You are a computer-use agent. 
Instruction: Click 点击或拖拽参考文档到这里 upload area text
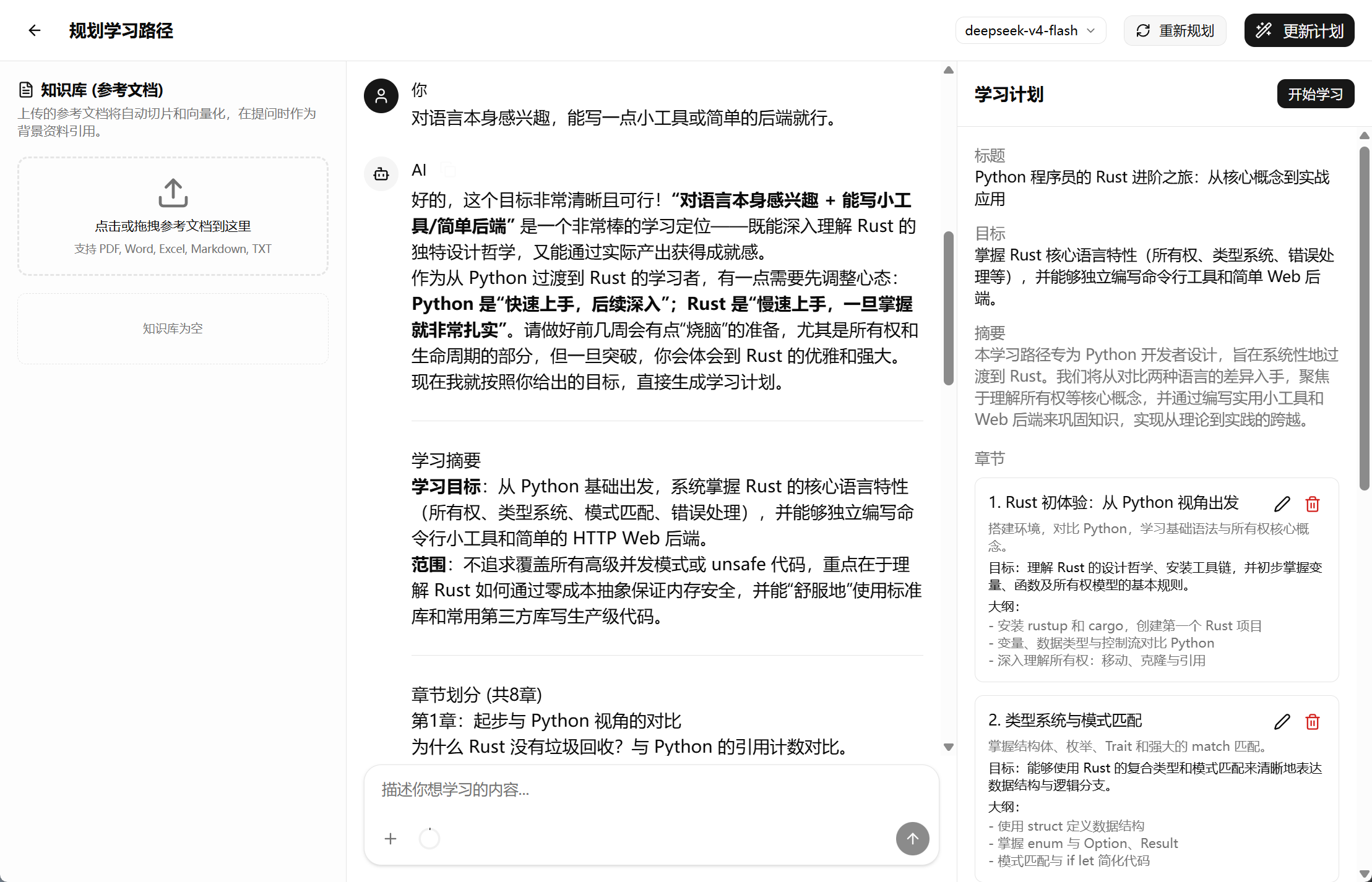click(173, 226)
